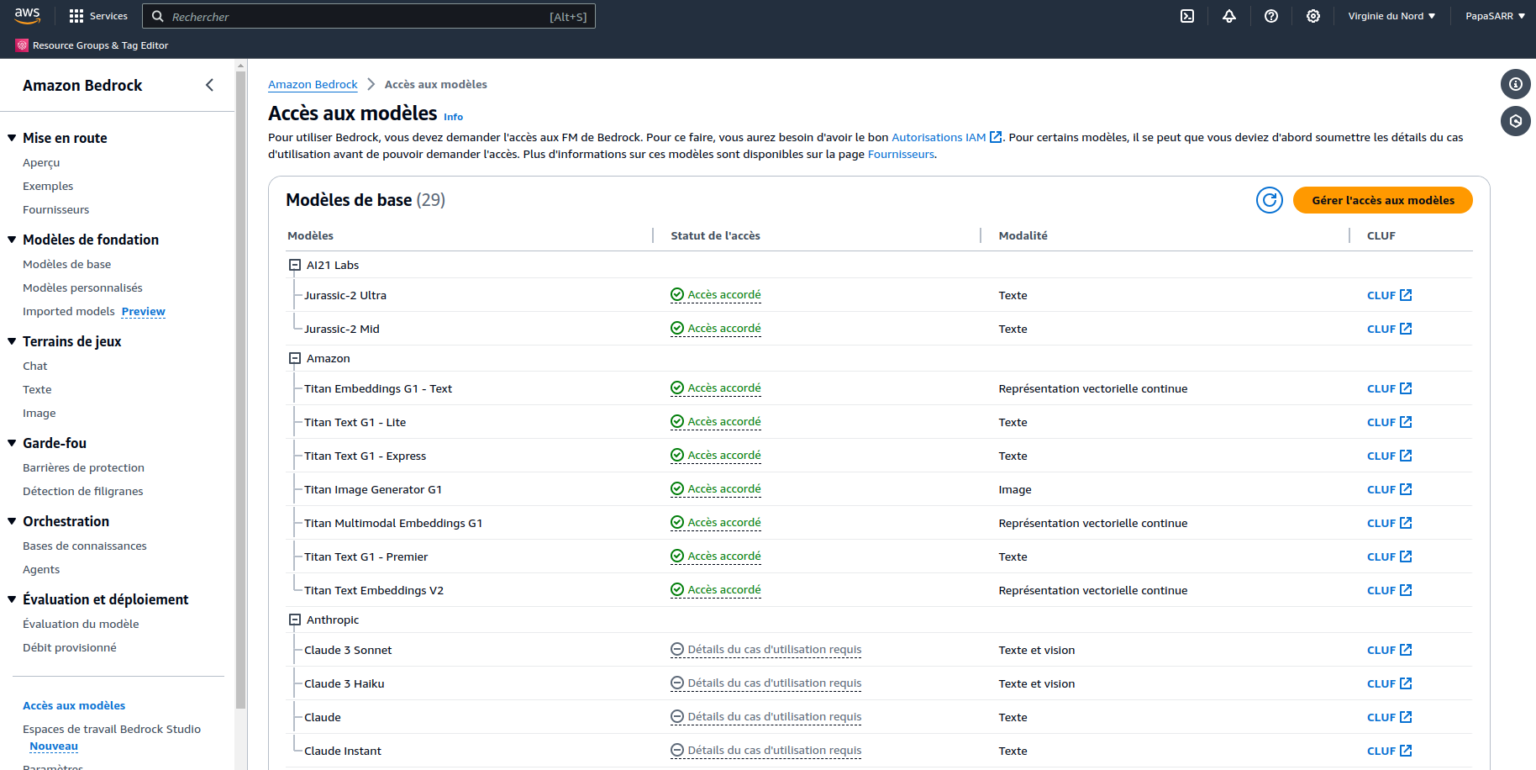This screenshot has width=1536, height=770.
Task: Click Gérer l'accès aux modèles button
Action: point(1382,200)
